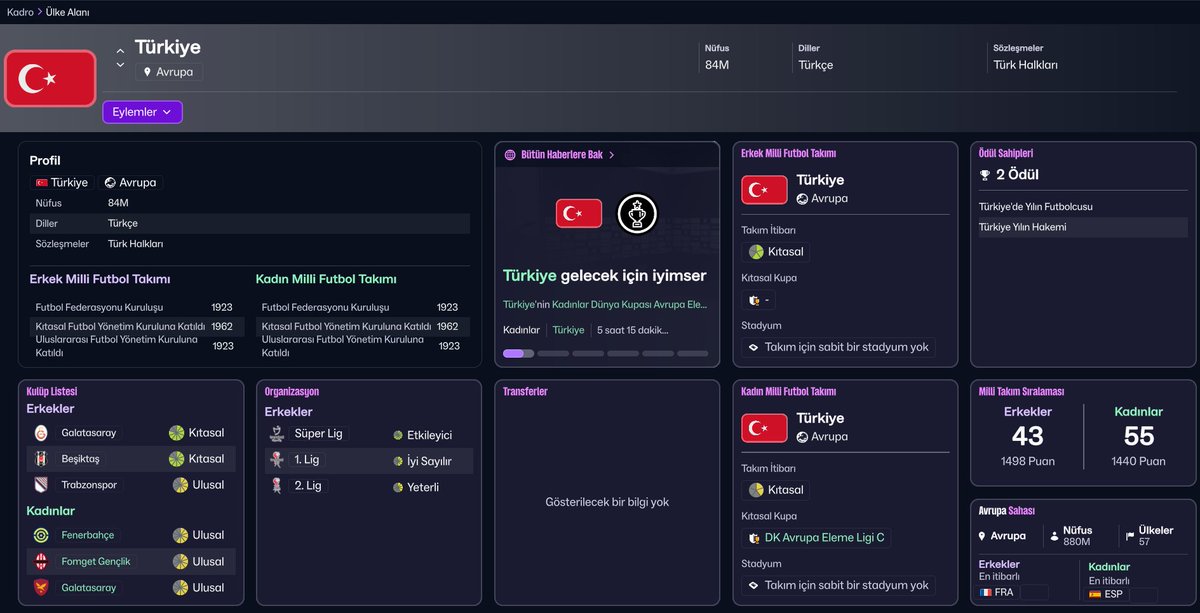This screenshot has width=1200, height=613.
Task: Click Ulusal reputation icon on Trabzonspor row
Action: [x=180, y=485]
